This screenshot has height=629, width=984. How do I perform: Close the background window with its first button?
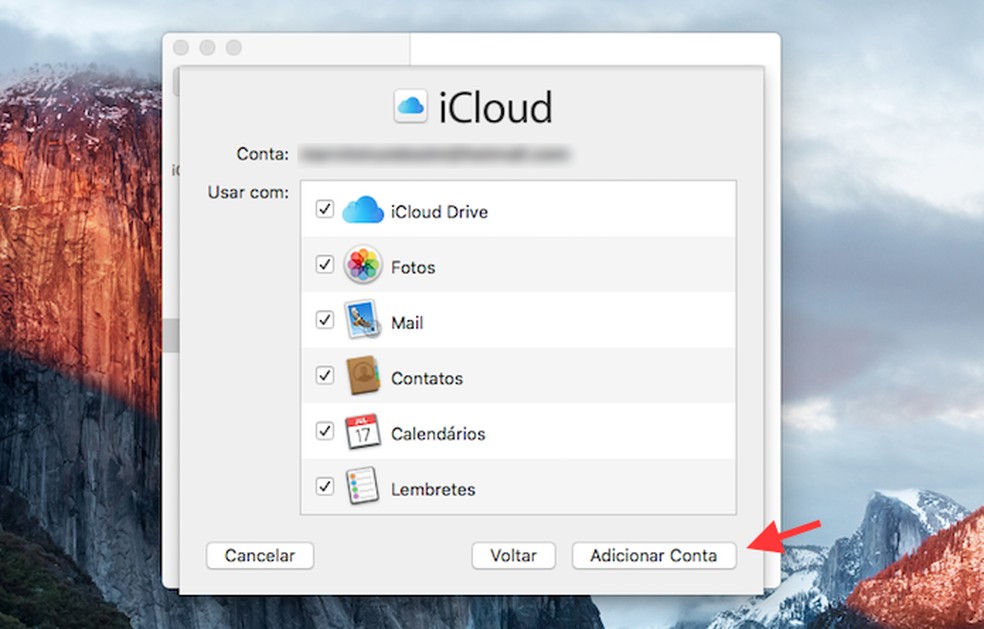[x=181, y=48]
